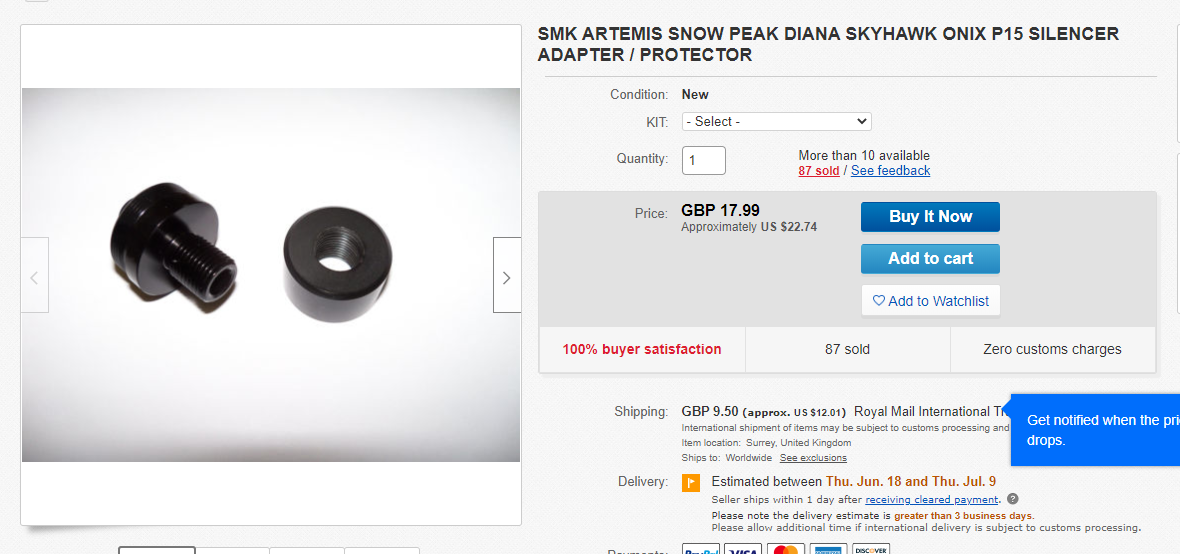Screen dimensions: 1180x554
Task: Open the 87 sold link
Action: [818, 171]
